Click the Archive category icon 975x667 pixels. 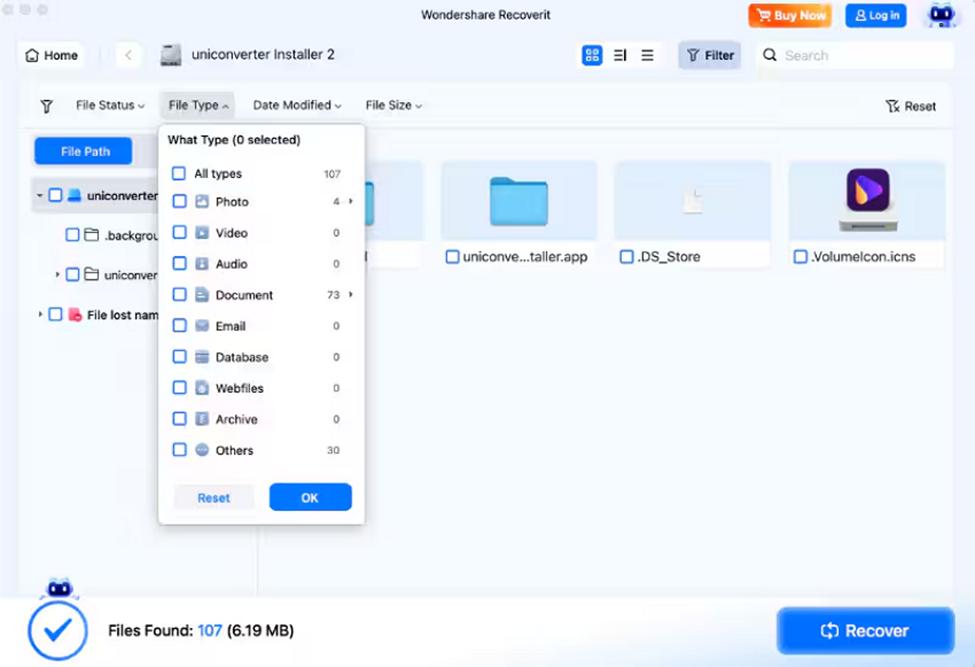202,419
